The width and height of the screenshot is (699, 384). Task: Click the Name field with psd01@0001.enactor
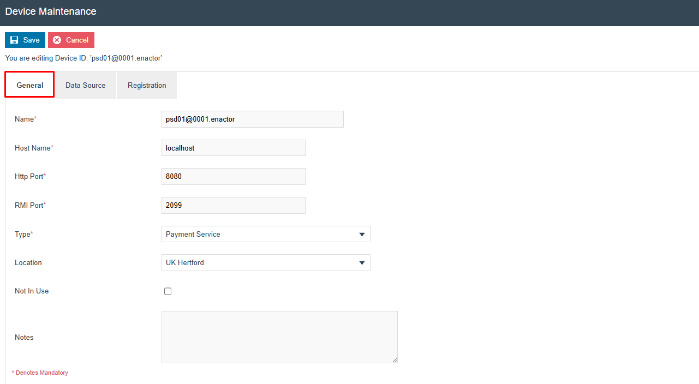(x=252, y=119)
